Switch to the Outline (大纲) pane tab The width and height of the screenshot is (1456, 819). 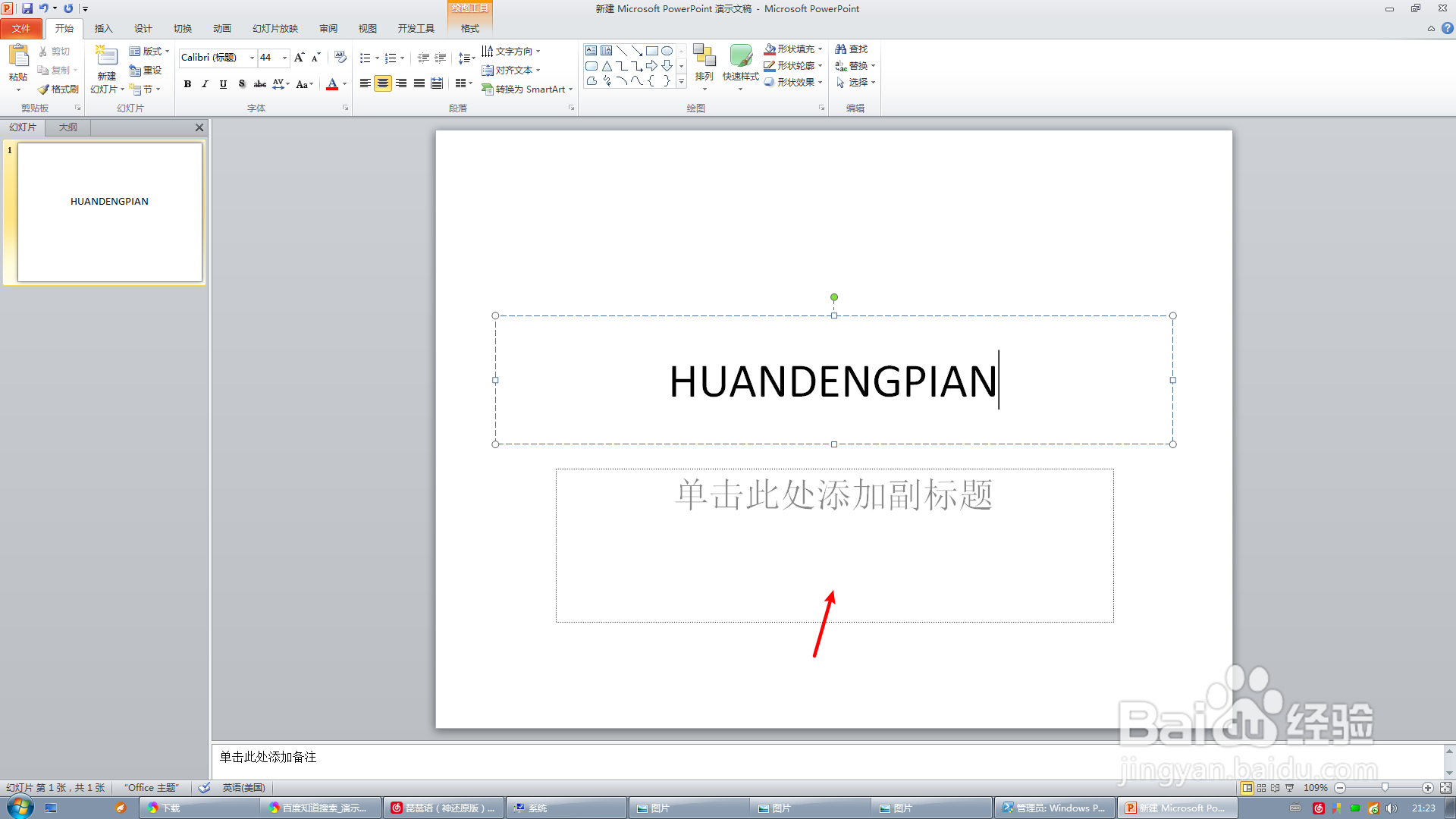coord(68,127)
